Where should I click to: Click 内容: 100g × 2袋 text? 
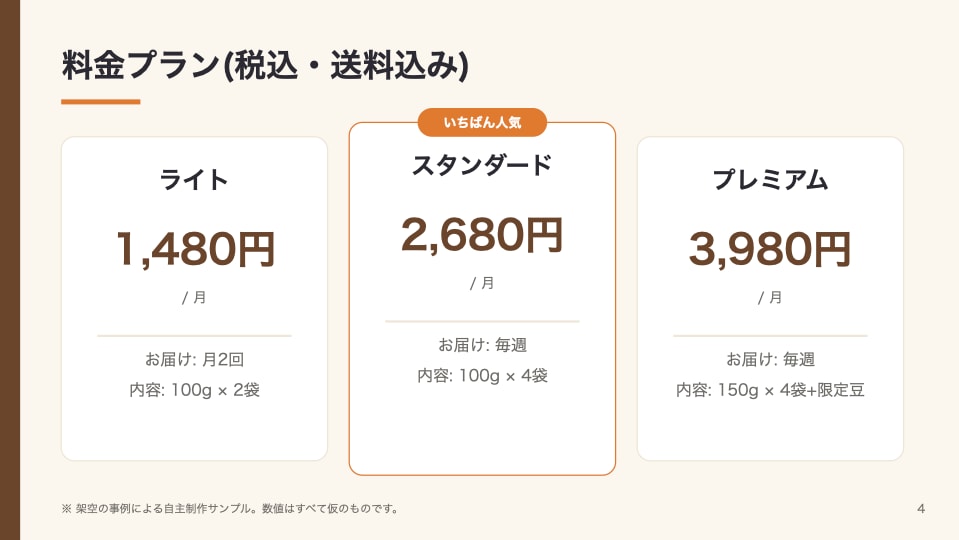pos(194,390)
